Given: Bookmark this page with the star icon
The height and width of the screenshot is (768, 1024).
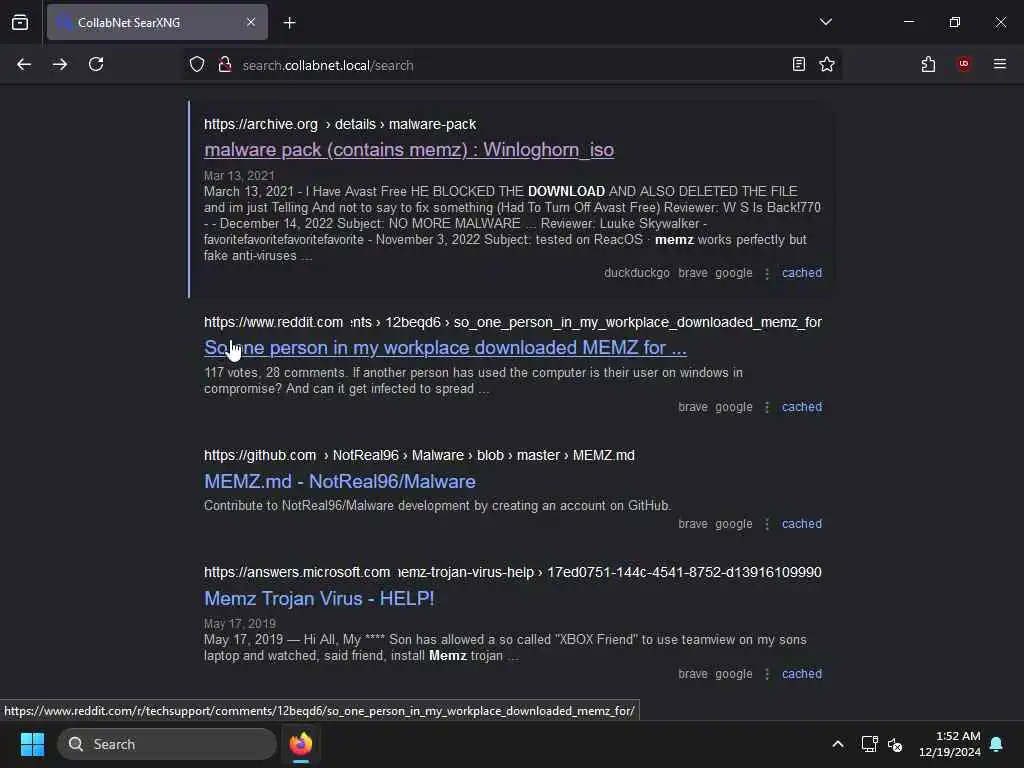Looking at the screenshot, I should point(827,65).
